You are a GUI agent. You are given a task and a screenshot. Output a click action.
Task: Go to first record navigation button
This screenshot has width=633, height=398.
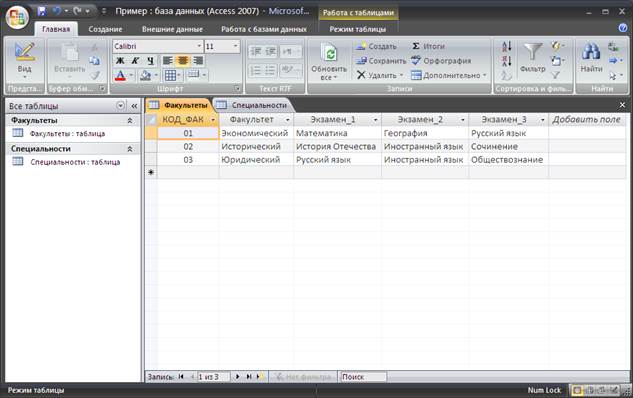[x=181, y=377]
